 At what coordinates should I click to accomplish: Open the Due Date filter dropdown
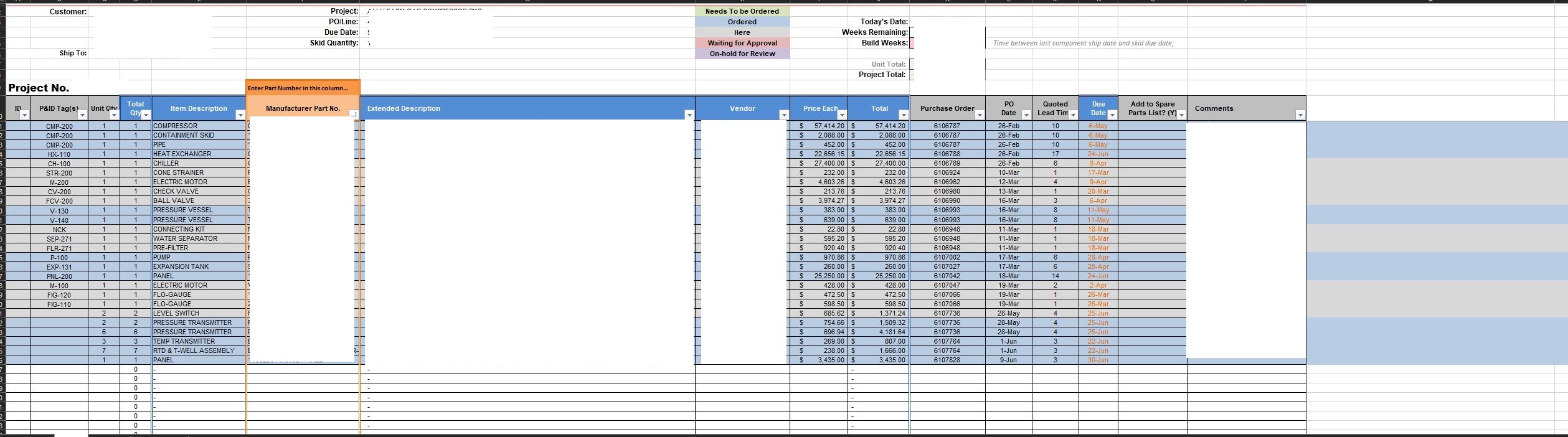1112,115
